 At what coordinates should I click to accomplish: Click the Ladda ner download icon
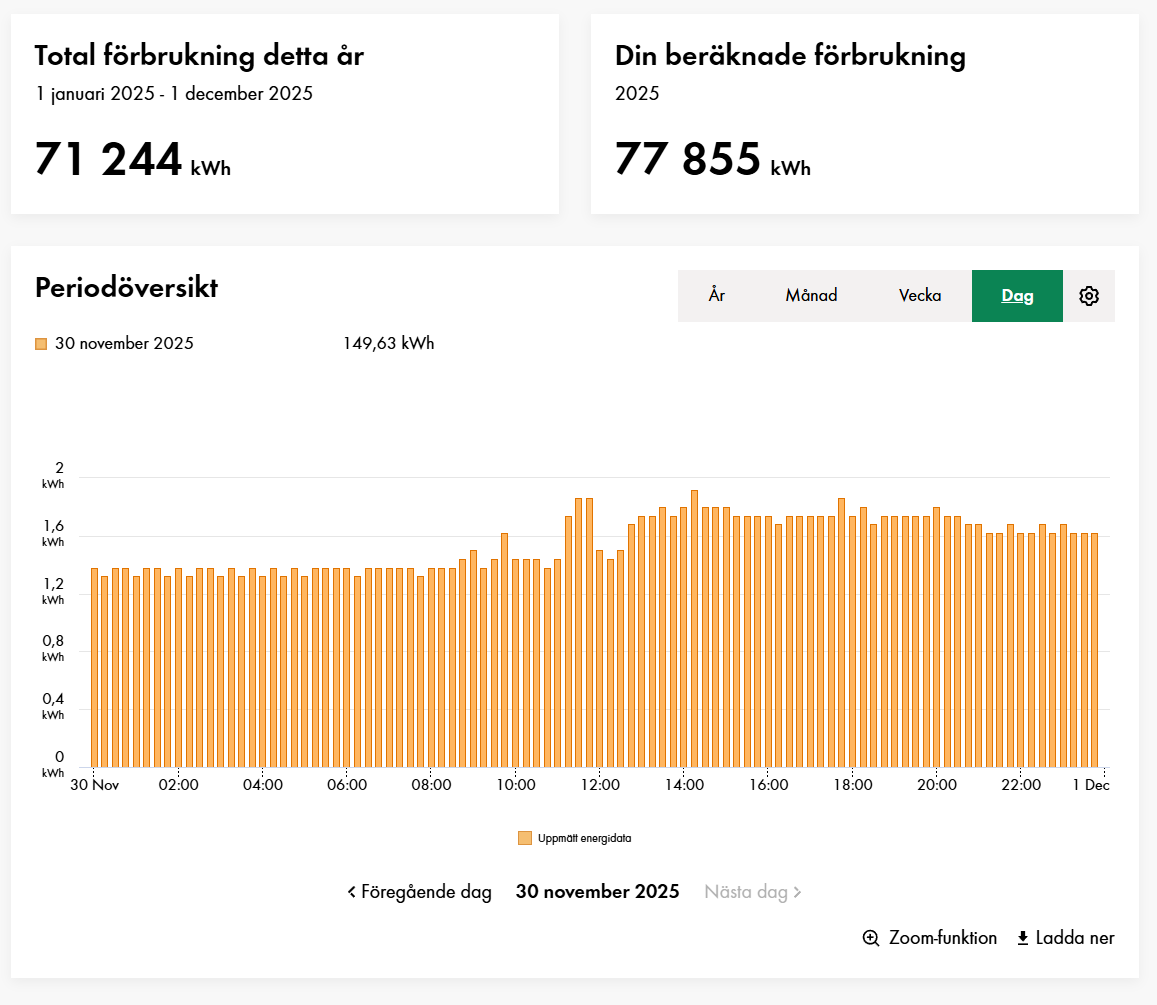[1022, 938]
